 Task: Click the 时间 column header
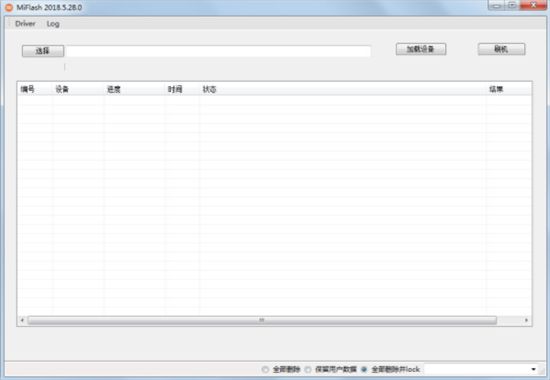point(182,89)
